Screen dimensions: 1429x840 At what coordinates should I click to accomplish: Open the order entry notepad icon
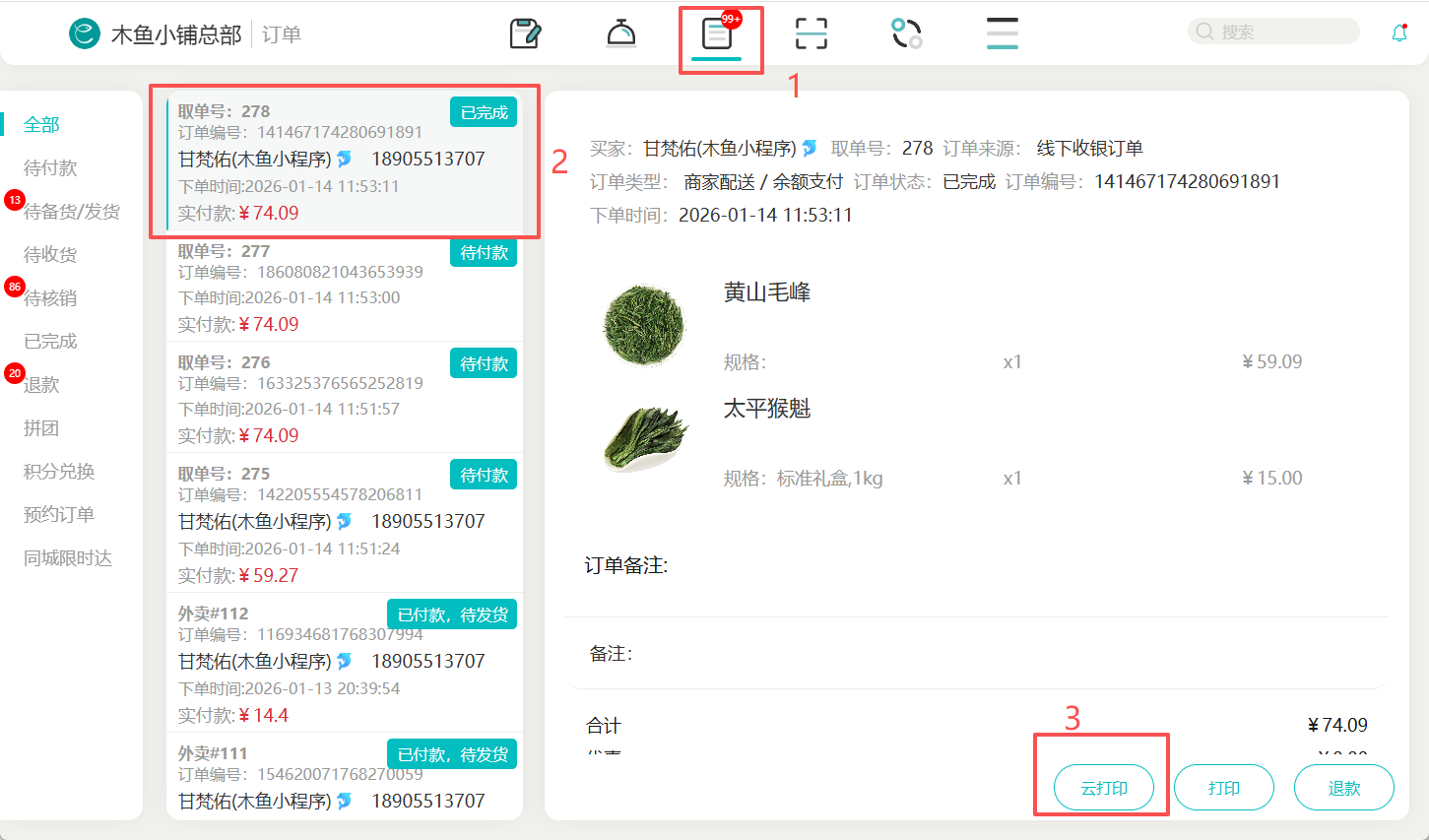tap(525, 34)
